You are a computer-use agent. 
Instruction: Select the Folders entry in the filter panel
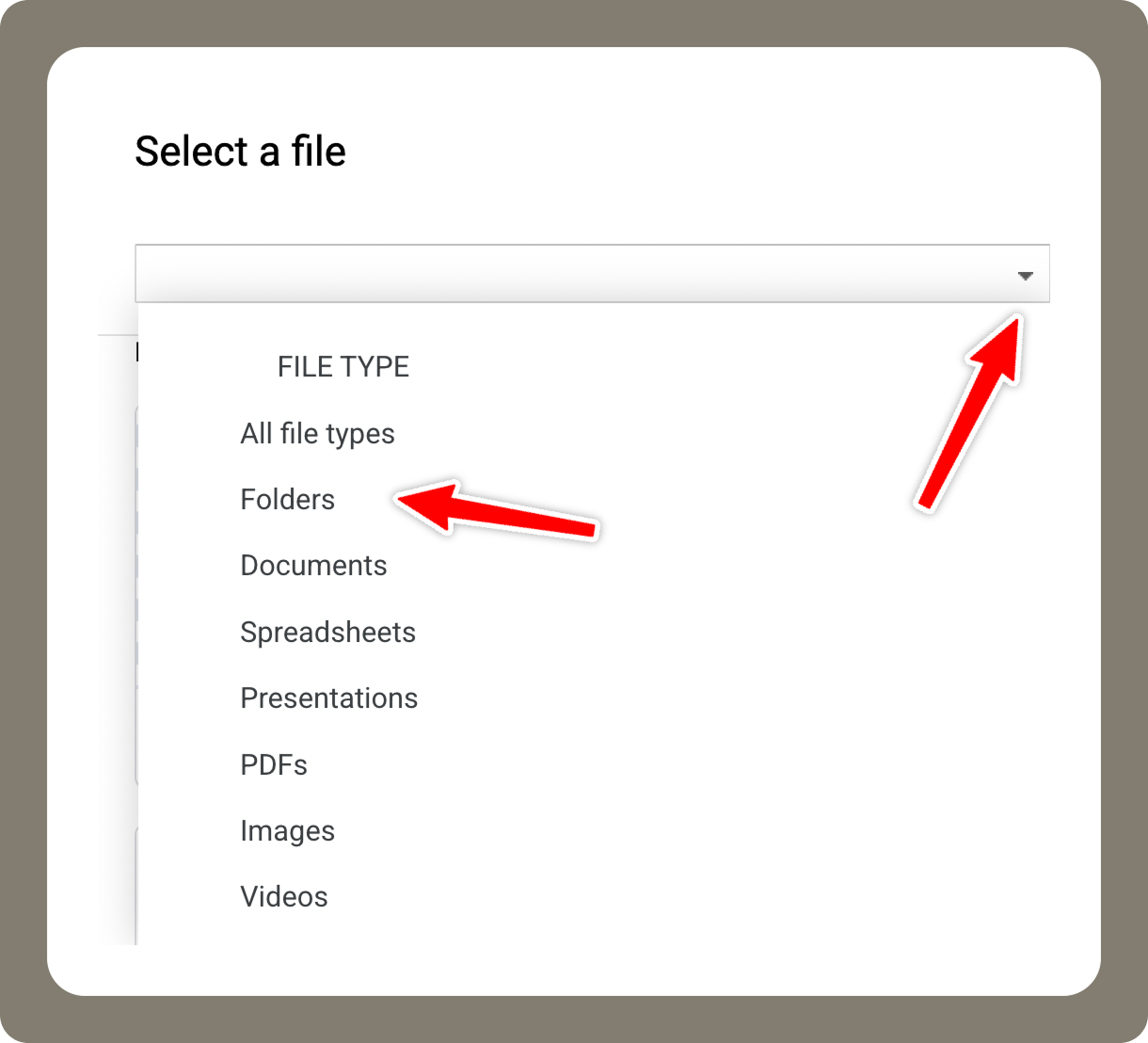coord(287,500)
